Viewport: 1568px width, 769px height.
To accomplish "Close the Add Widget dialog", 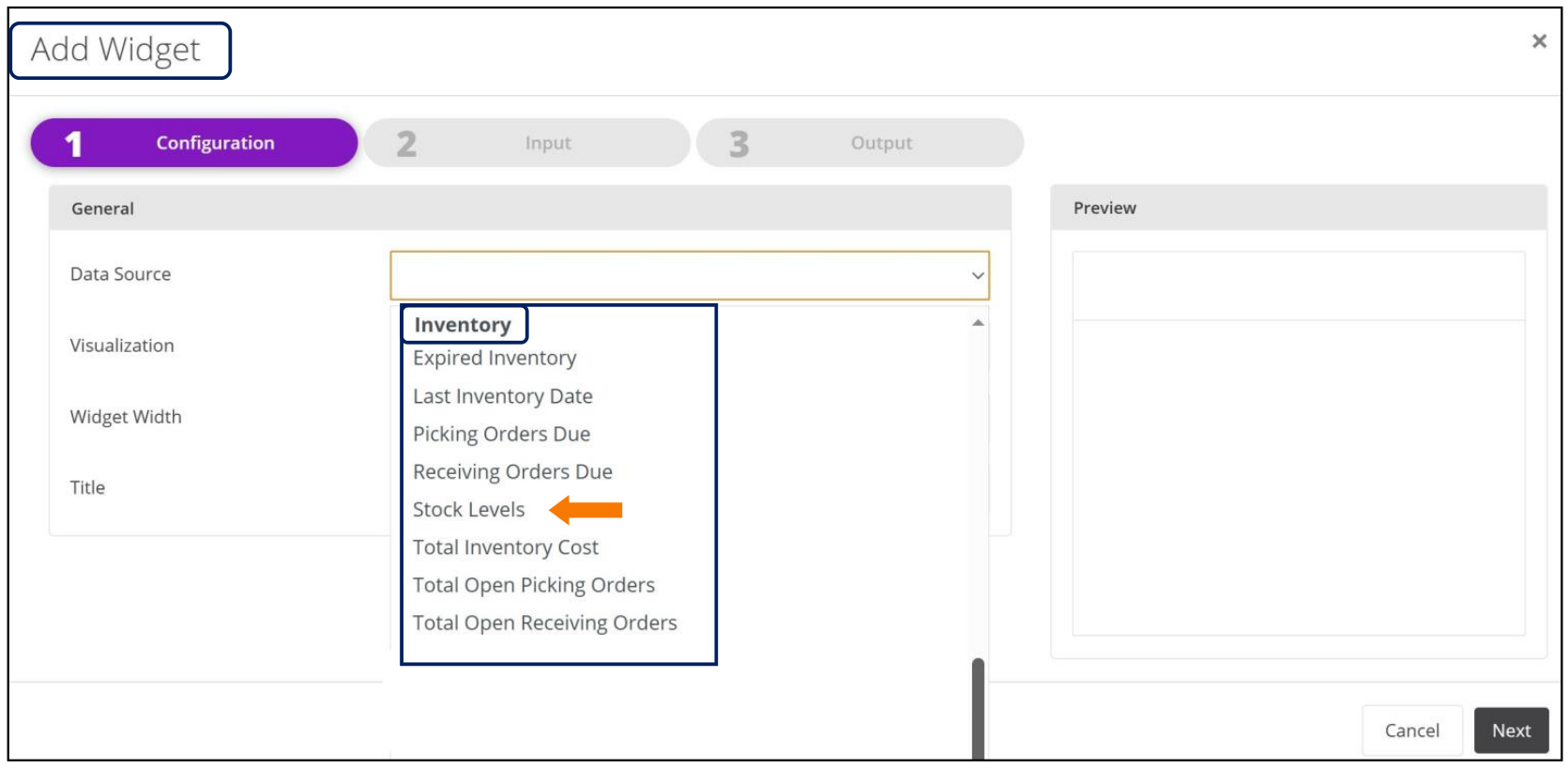I will click(1539, 41).
